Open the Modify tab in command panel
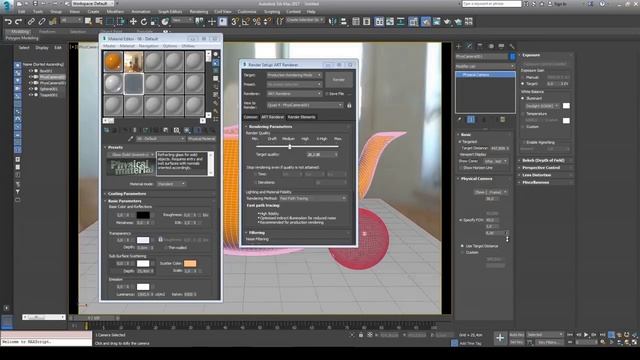The image size is (640, 360). click(469, 46)
